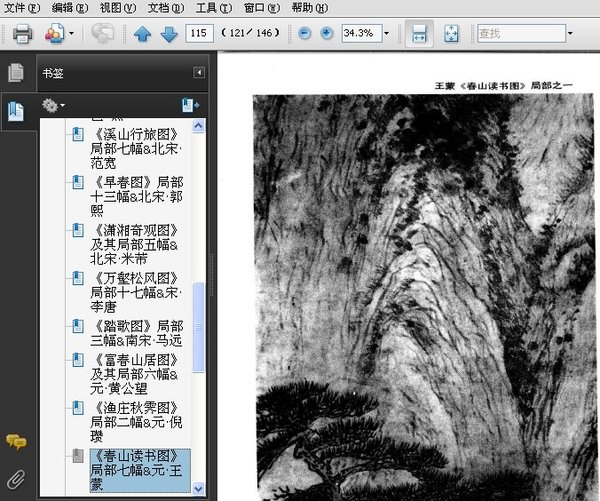Click the bookmarks scrollbar thumb

point(199,327)
